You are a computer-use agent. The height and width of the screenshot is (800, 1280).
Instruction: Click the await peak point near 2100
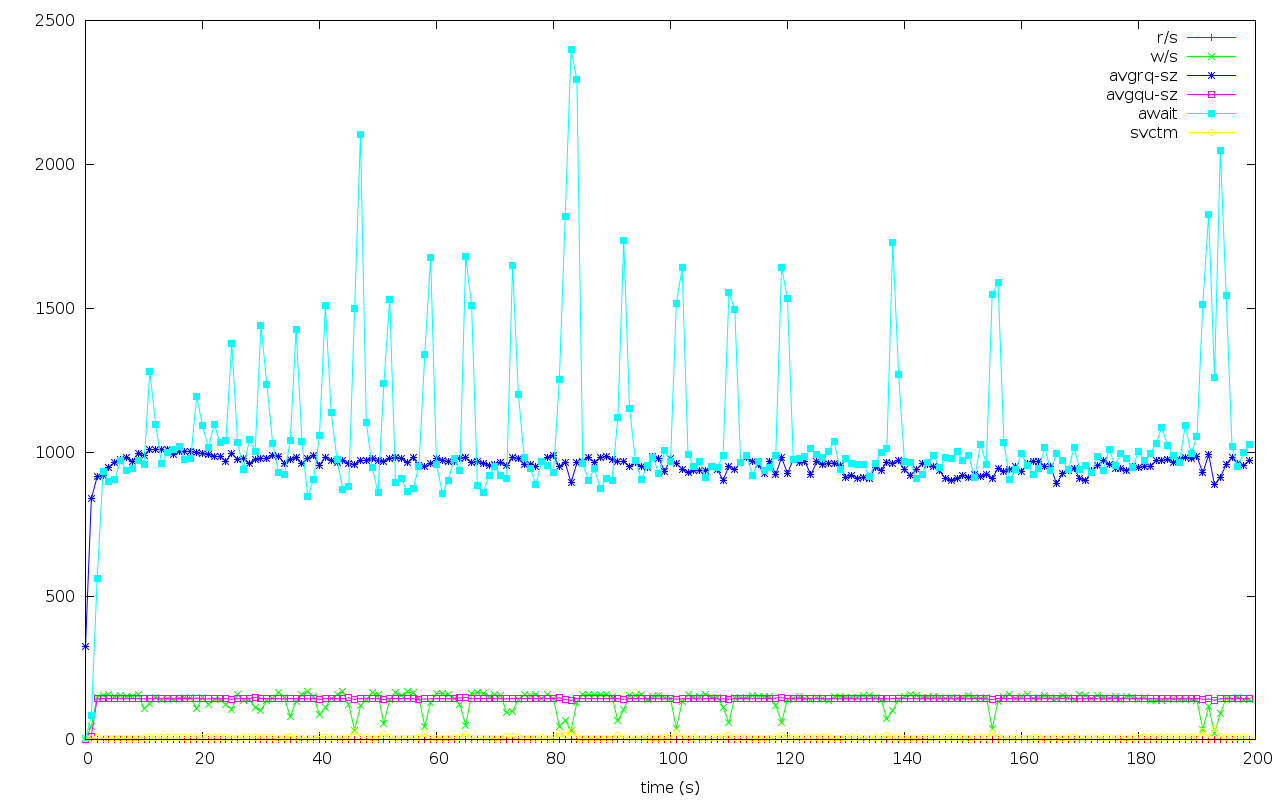(360, 134)
